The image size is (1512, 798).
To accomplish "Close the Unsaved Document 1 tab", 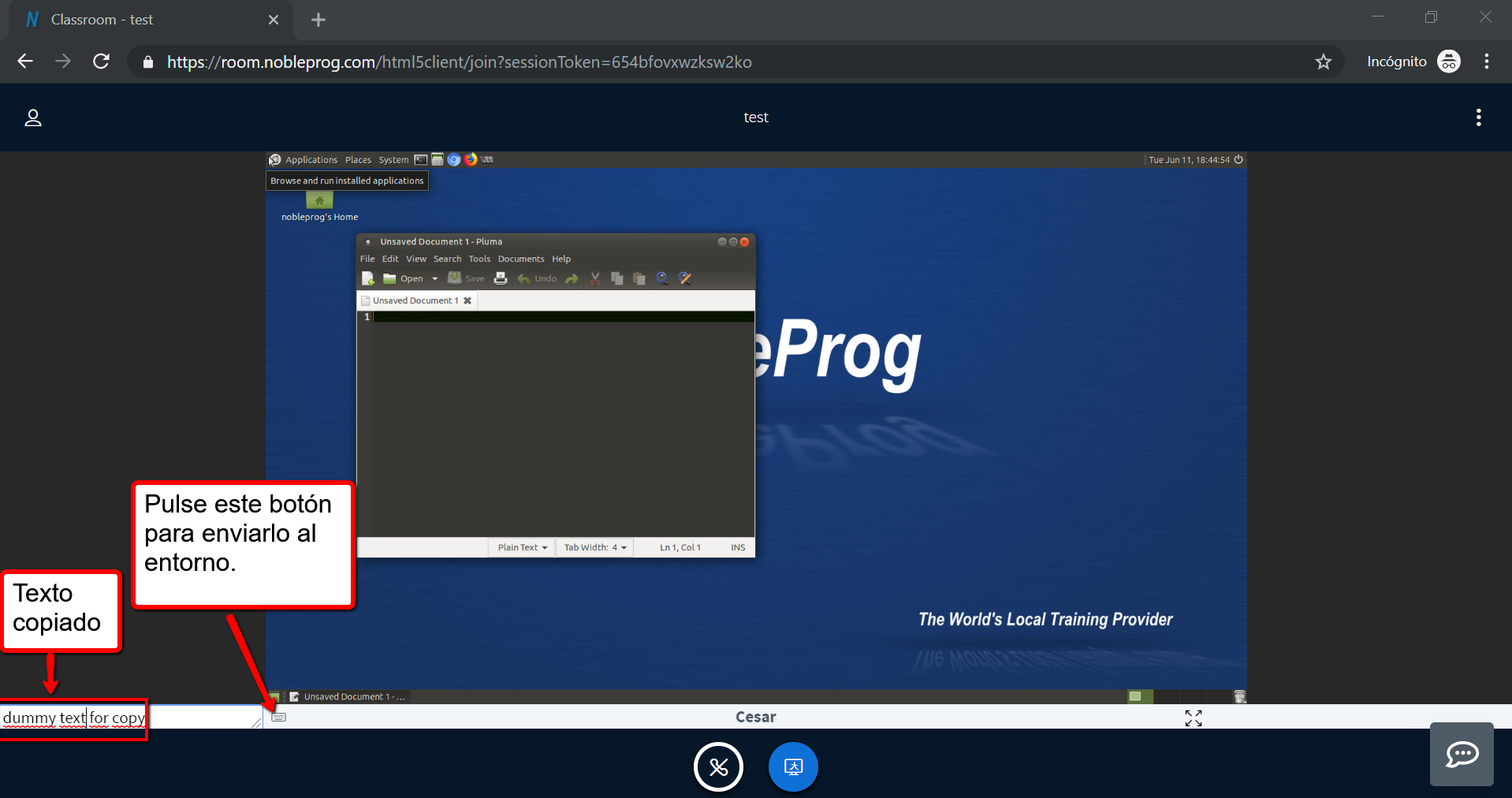I will (467, 300).
